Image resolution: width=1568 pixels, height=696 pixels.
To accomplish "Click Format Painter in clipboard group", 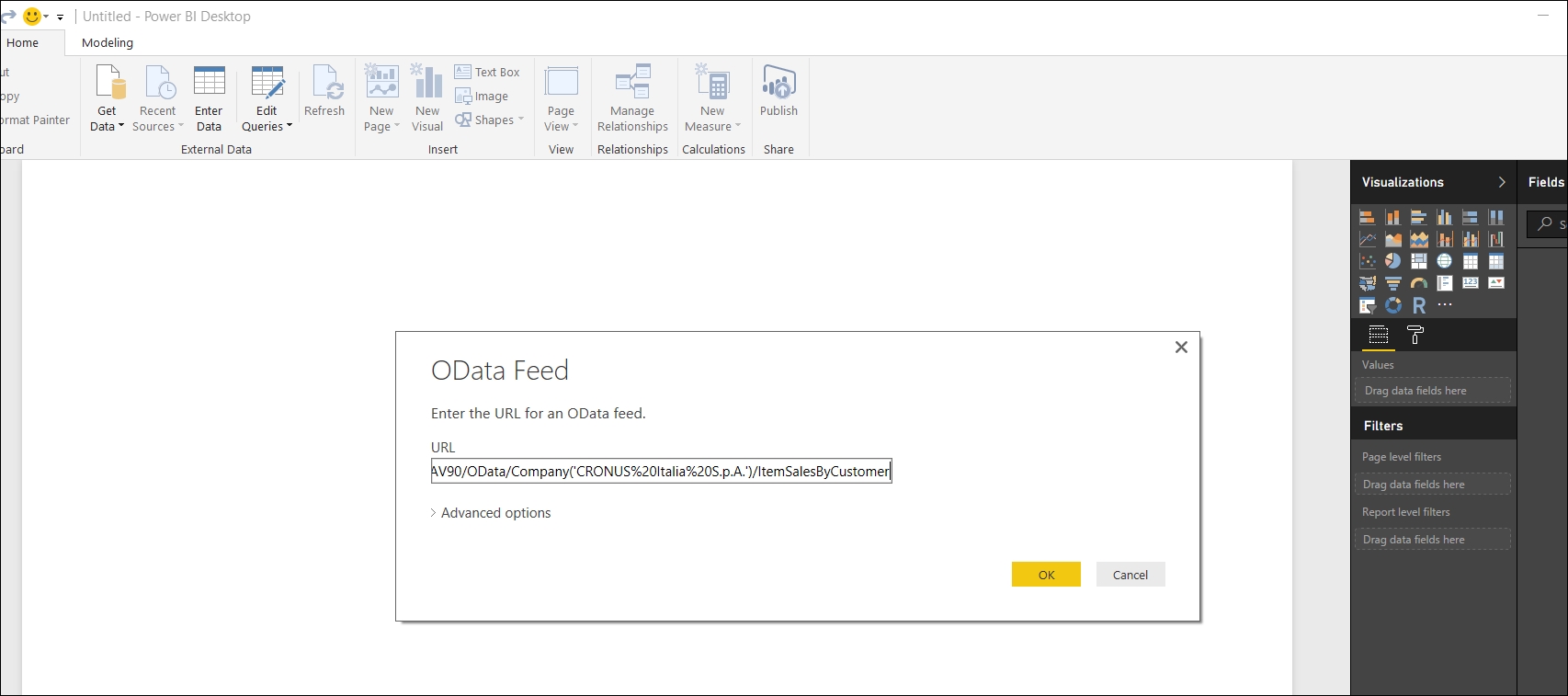I will click(35, 120).
